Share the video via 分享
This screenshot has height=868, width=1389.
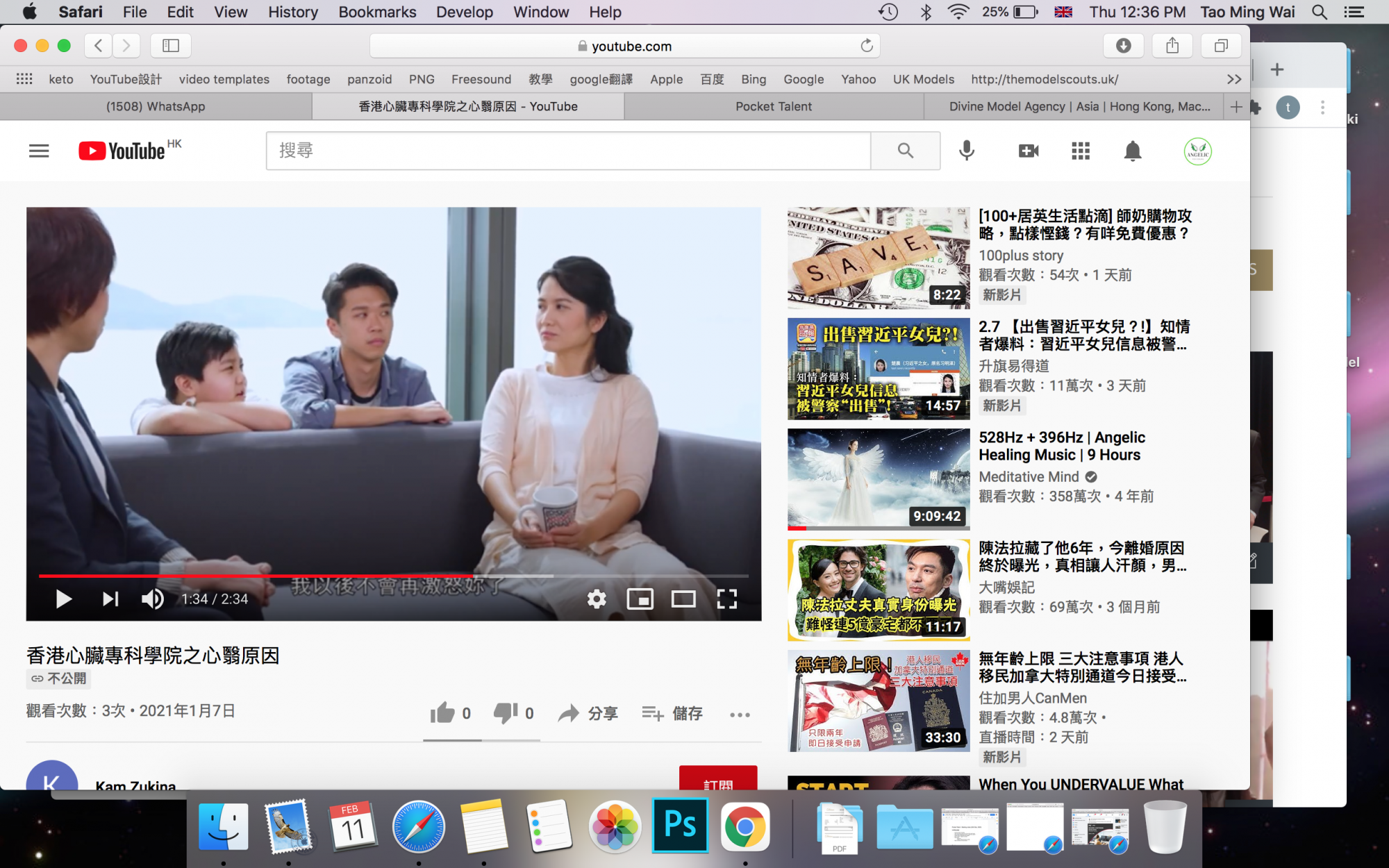[x=588, y=713]
